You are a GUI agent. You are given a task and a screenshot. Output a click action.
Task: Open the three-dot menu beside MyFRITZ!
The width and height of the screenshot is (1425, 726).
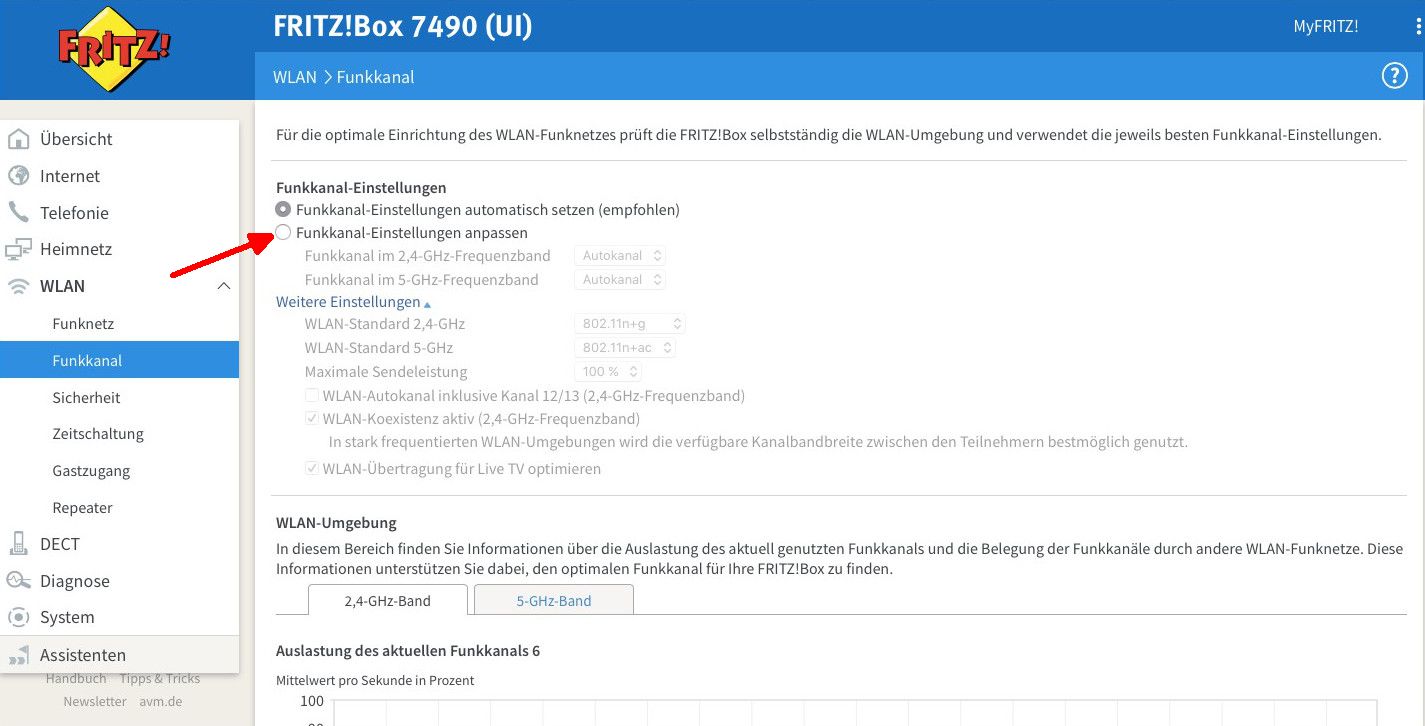[x=1418, y=27]
